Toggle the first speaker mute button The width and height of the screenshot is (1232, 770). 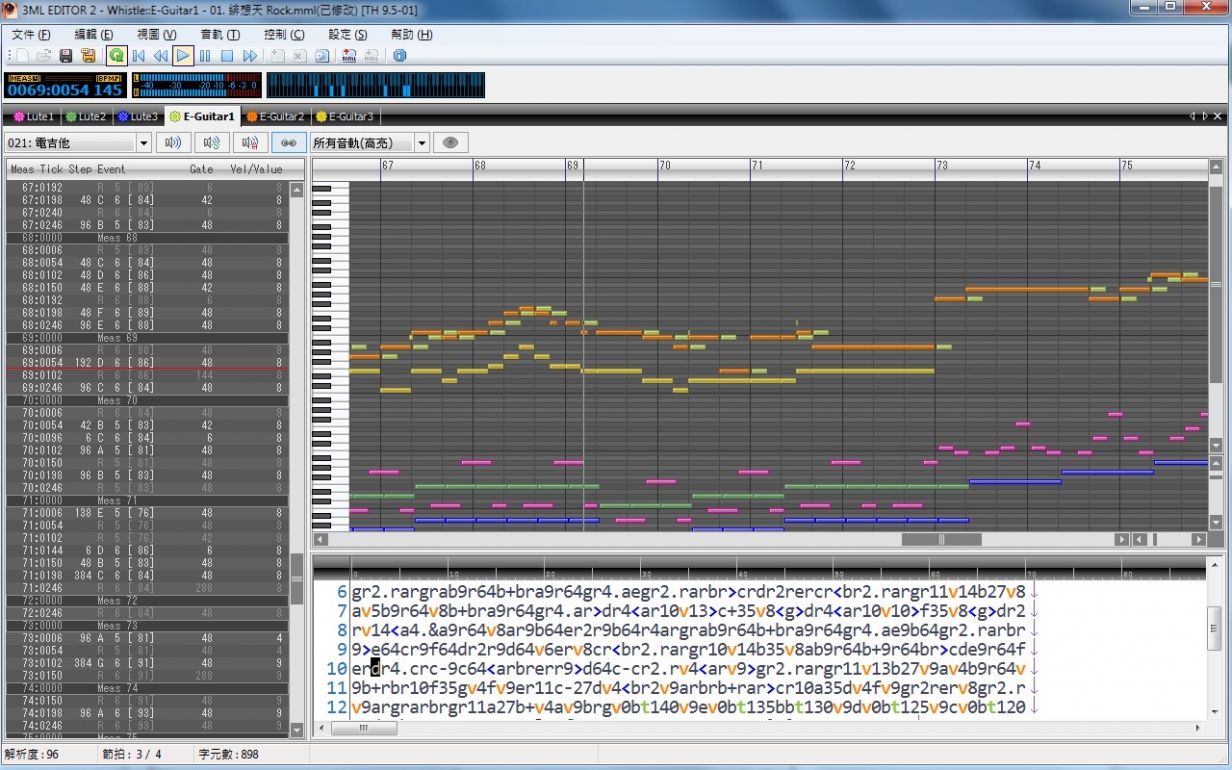[x=173, y=143]
